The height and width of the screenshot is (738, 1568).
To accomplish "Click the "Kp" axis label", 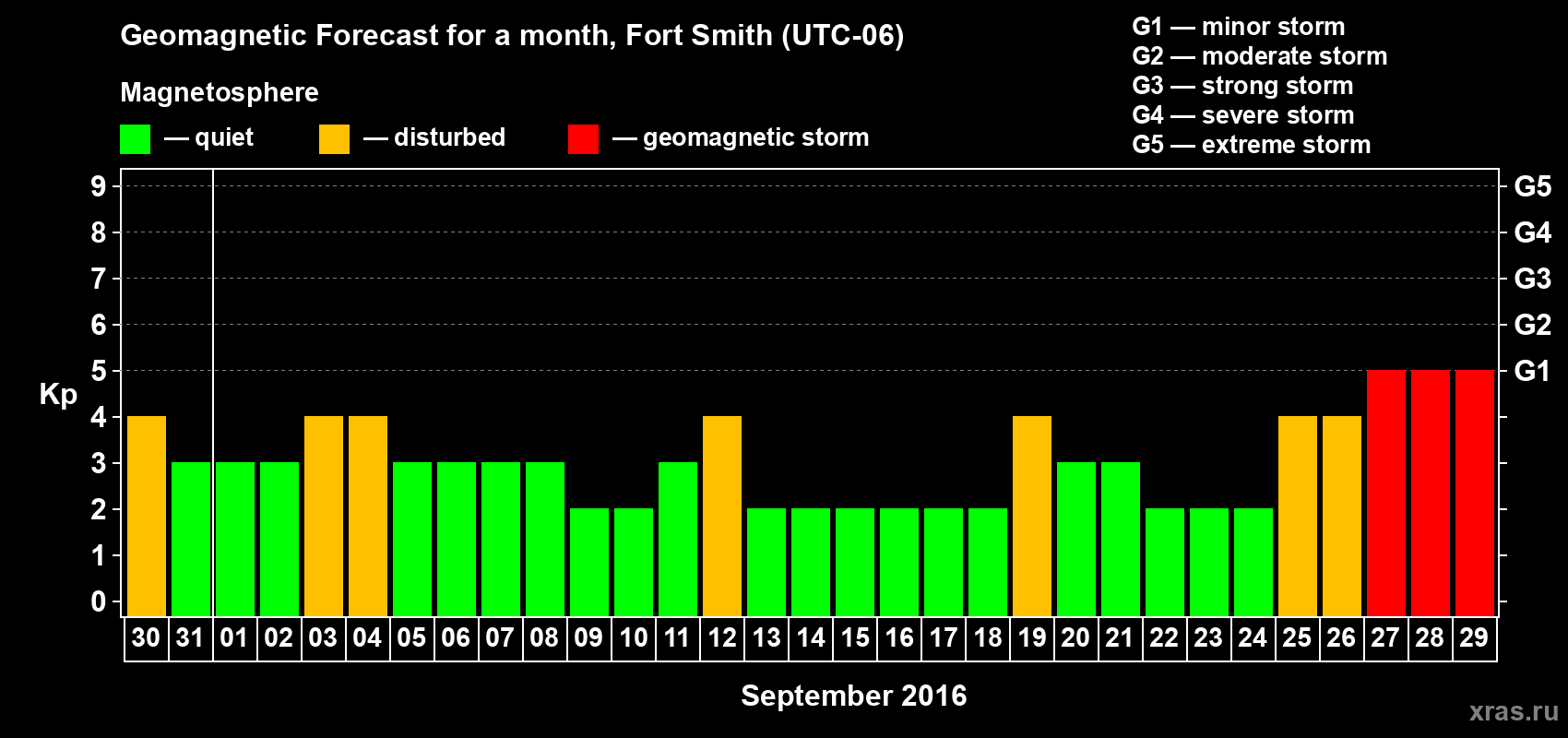I will (x=58, y=395).
